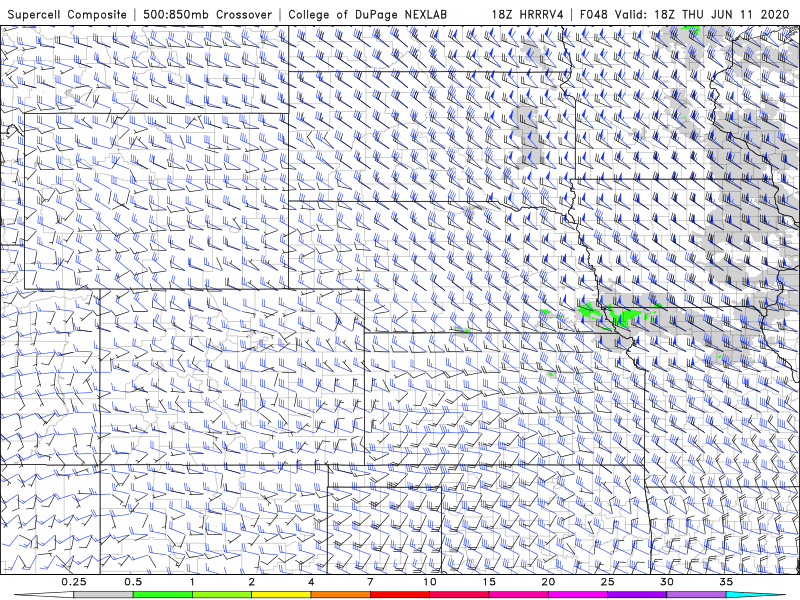Click the legend value 1

[x=192, y=582]
